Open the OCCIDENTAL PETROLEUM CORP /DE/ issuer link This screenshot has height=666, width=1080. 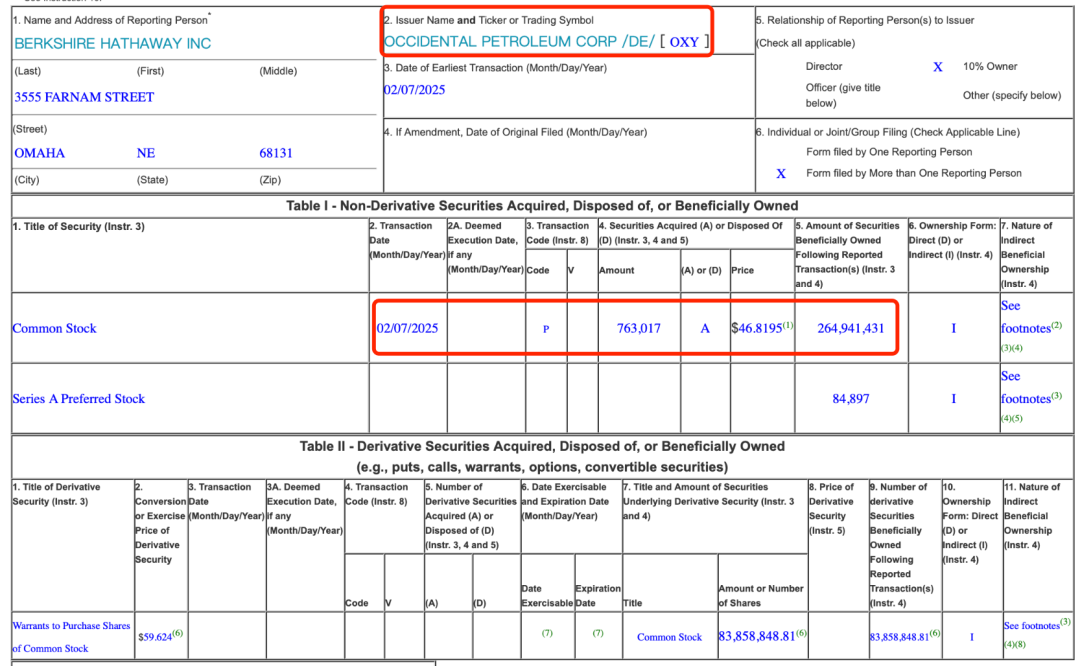519,41
